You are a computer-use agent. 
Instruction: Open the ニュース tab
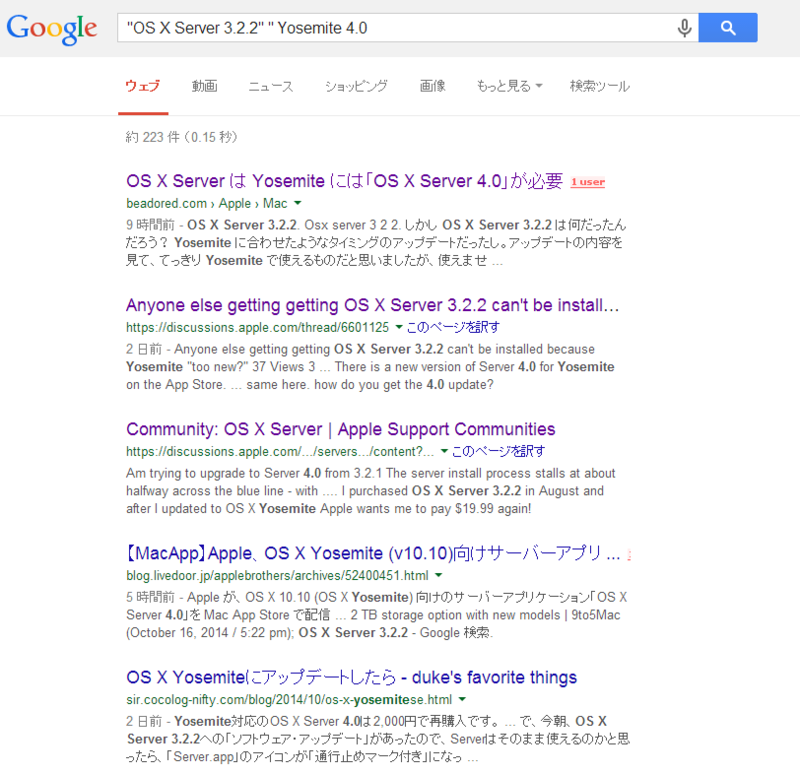tap(271, 86)
